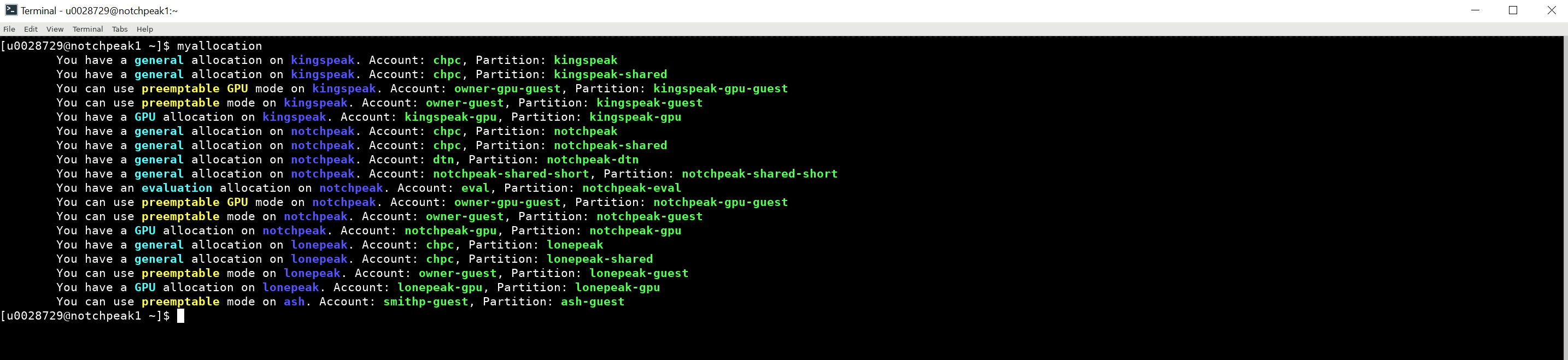Image resolution: width=1568 pixels, height=360 pixels.
Task: Click the typed 'myallocation' command text
Action: pos(219,45)
